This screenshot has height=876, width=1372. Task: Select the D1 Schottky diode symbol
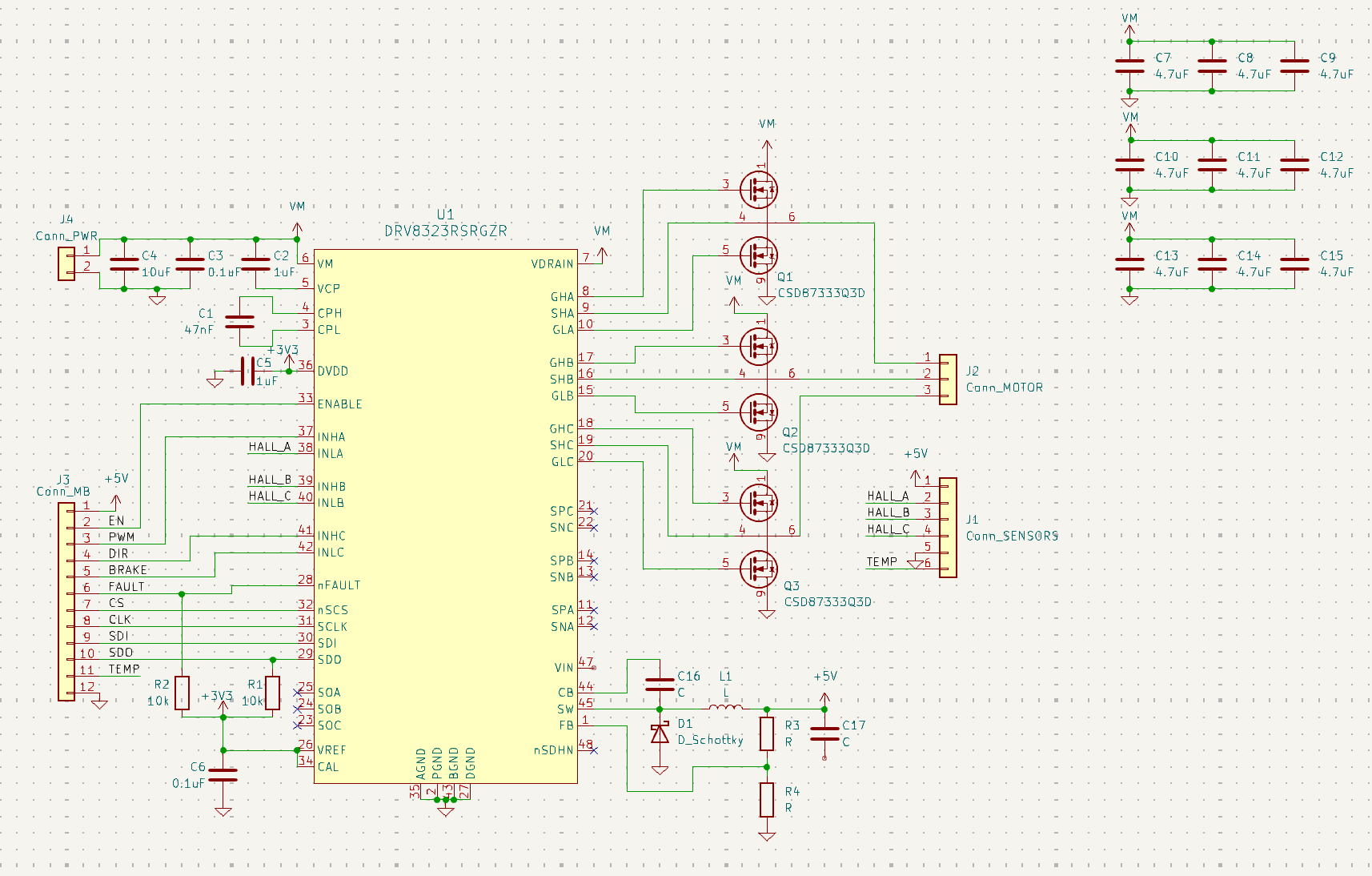click(660, 733)
